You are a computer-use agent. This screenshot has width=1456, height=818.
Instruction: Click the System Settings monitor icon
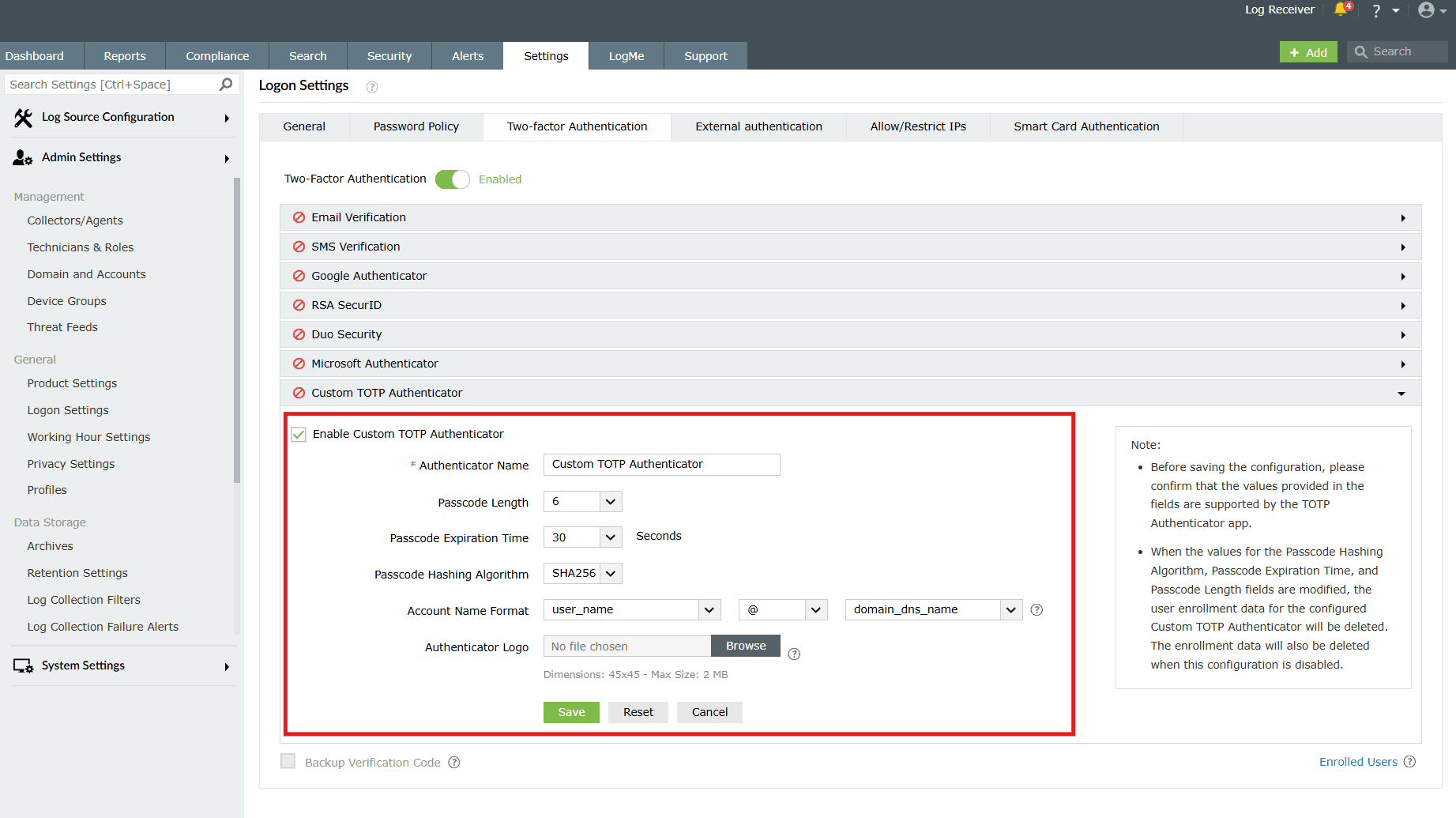23,666
